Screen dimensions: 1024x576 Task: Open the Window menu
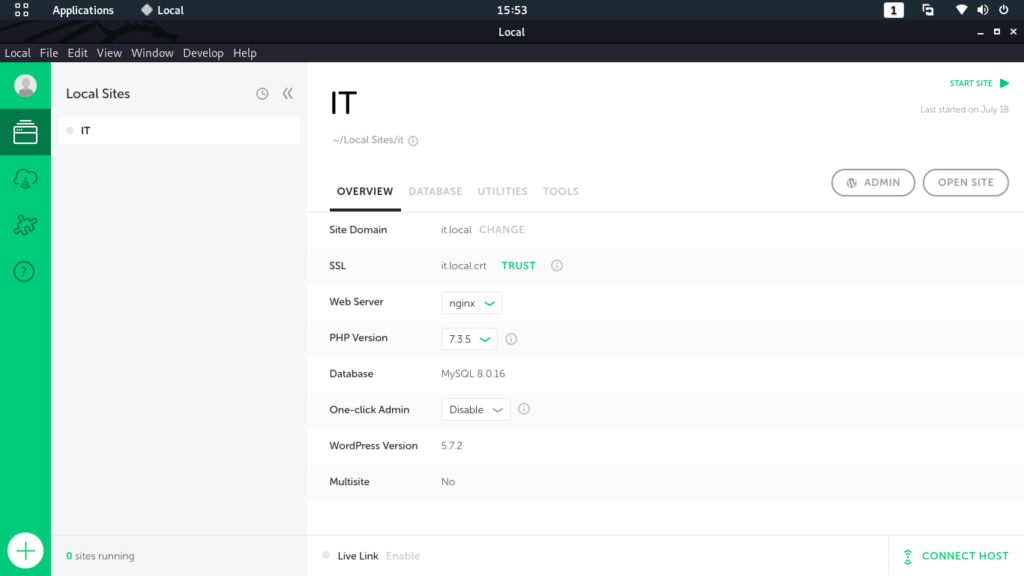(x=152, y=53)
